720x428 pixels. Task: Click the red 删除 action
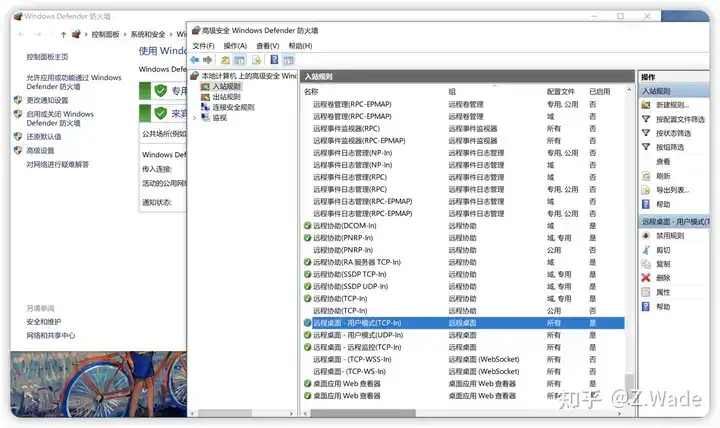click(663, 278)
